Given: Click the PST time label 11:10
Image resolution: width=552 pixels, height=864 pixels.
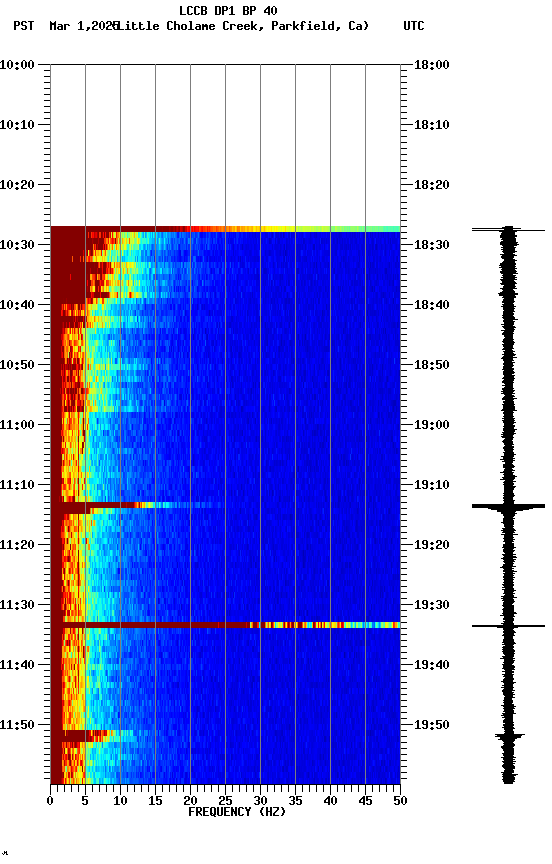Looking at the screenshot, I should tap(17, 485).
